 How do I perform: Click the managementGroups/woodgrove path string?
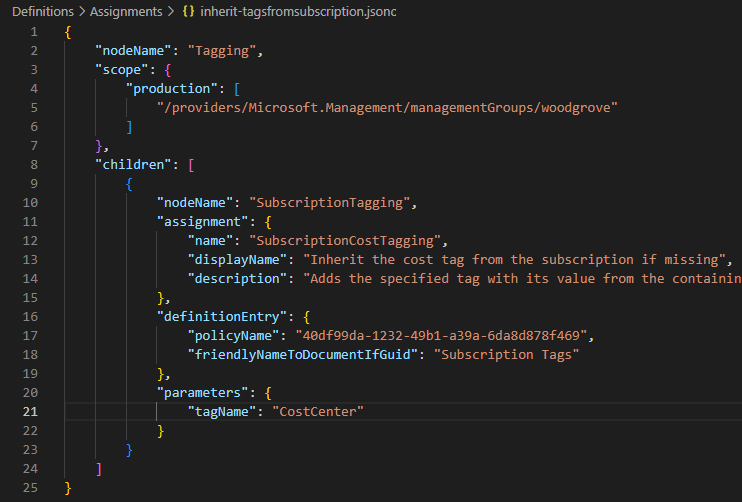coord(387,107)
